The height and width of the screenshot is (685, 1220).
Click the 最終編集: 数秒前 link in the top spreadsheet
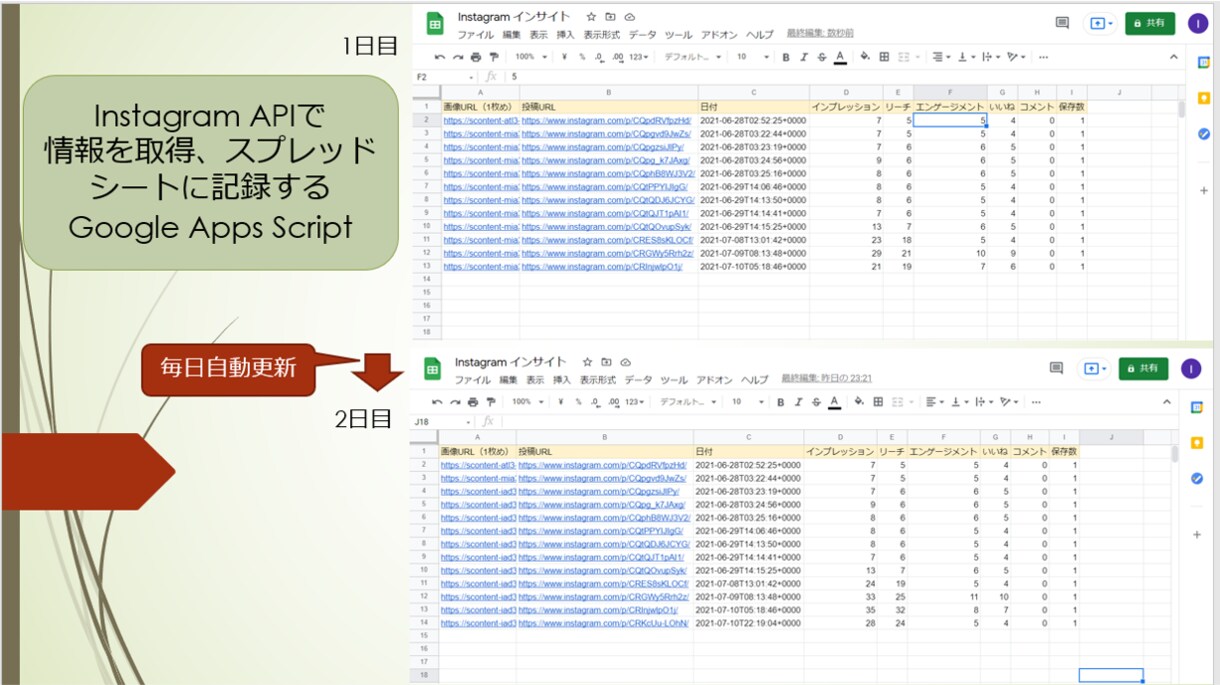click(x=820, y=34)
